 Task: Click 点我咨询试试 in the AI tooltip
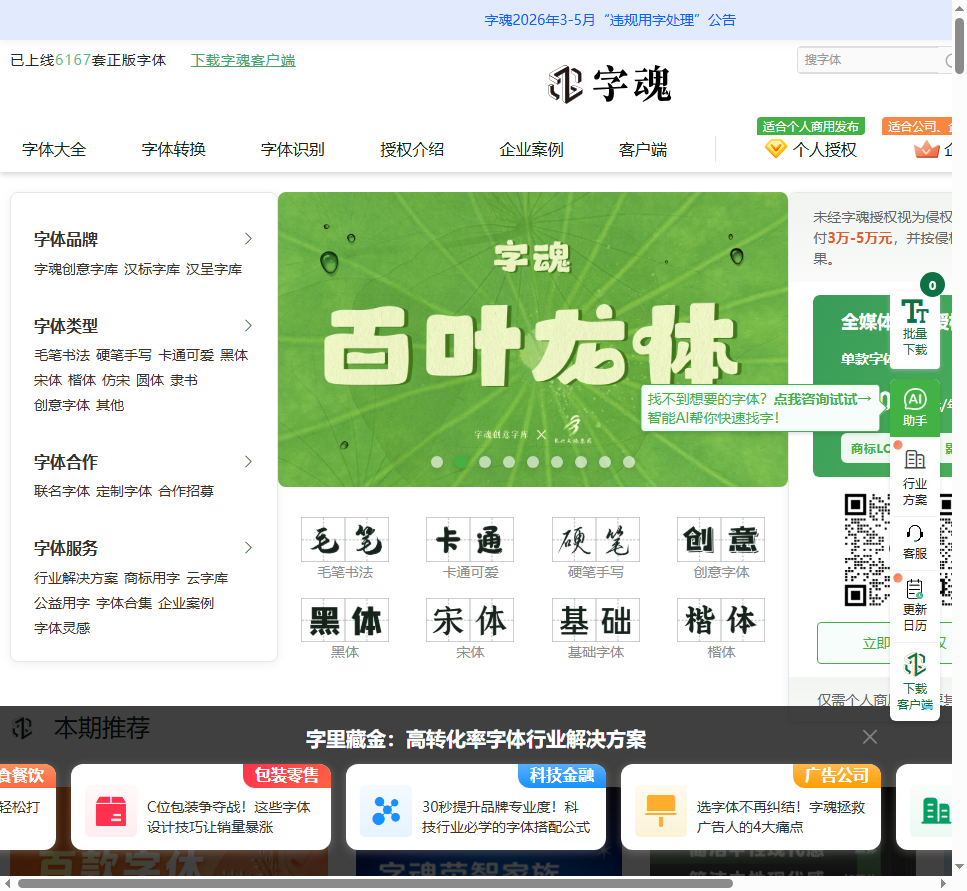[x=823, y=400]
